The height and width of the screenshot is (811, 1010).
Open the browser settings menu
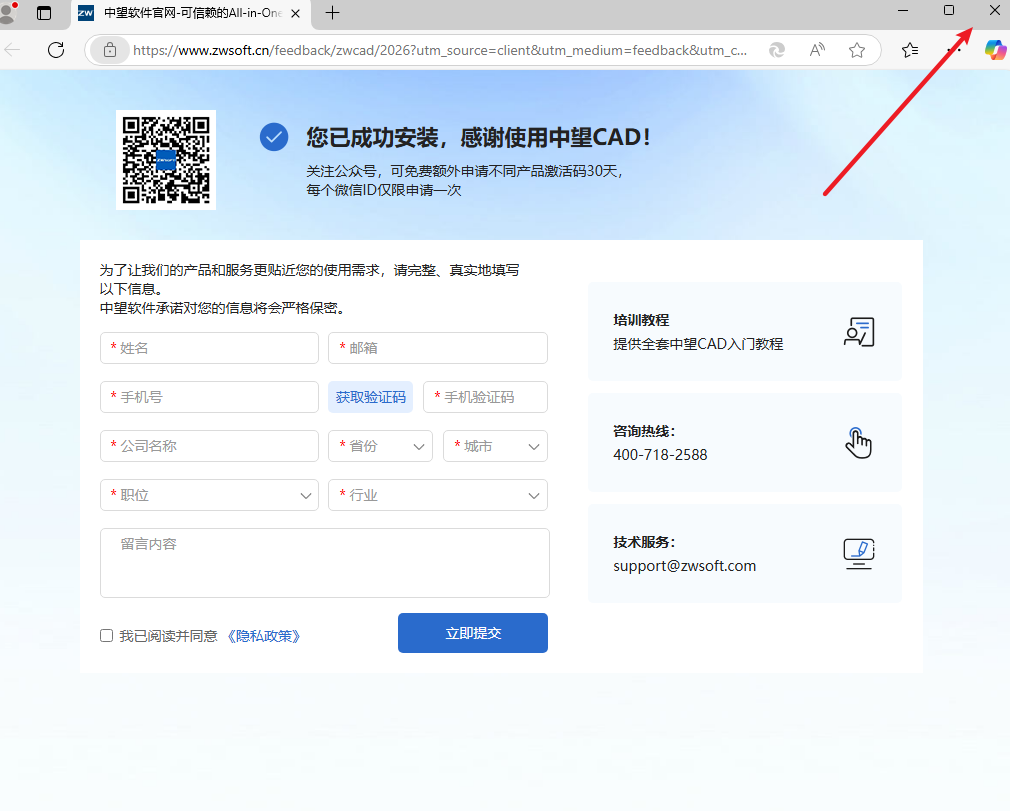[954, 49]
